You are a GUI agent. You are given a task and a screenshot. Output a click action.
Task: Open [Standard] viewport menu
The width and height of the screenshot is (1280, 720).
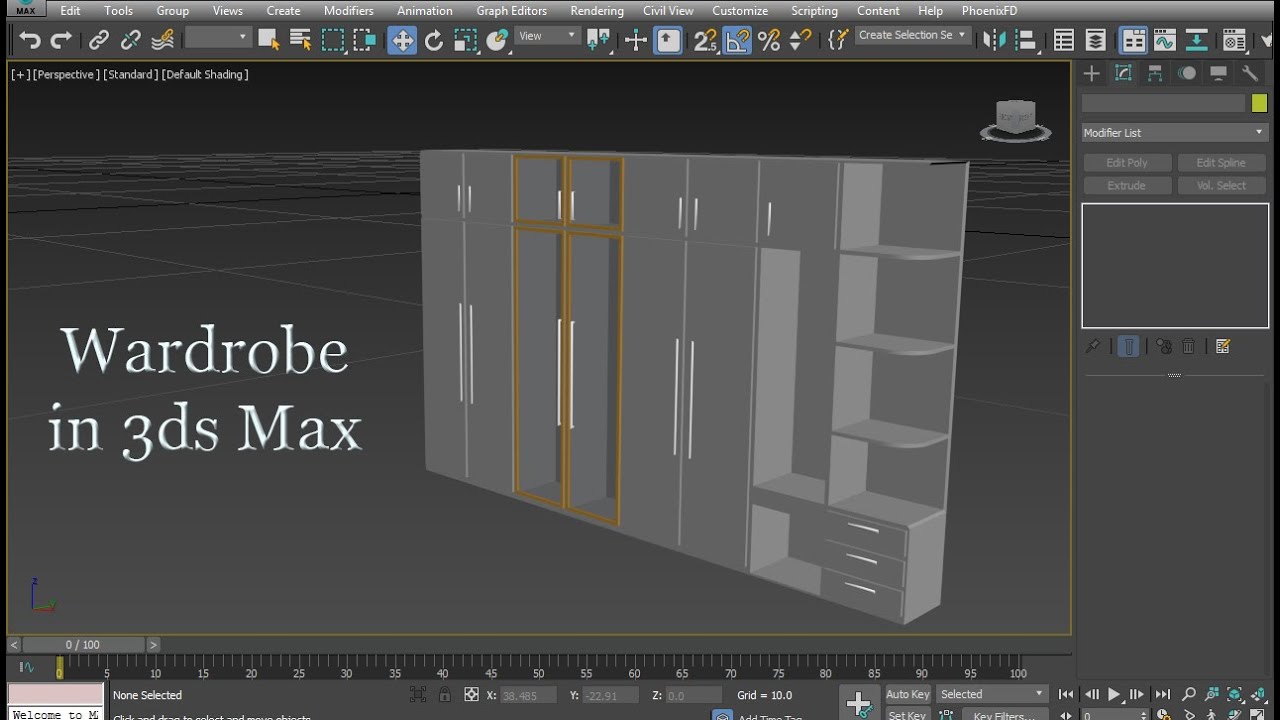pyautogui.click(x=130, y=74)
